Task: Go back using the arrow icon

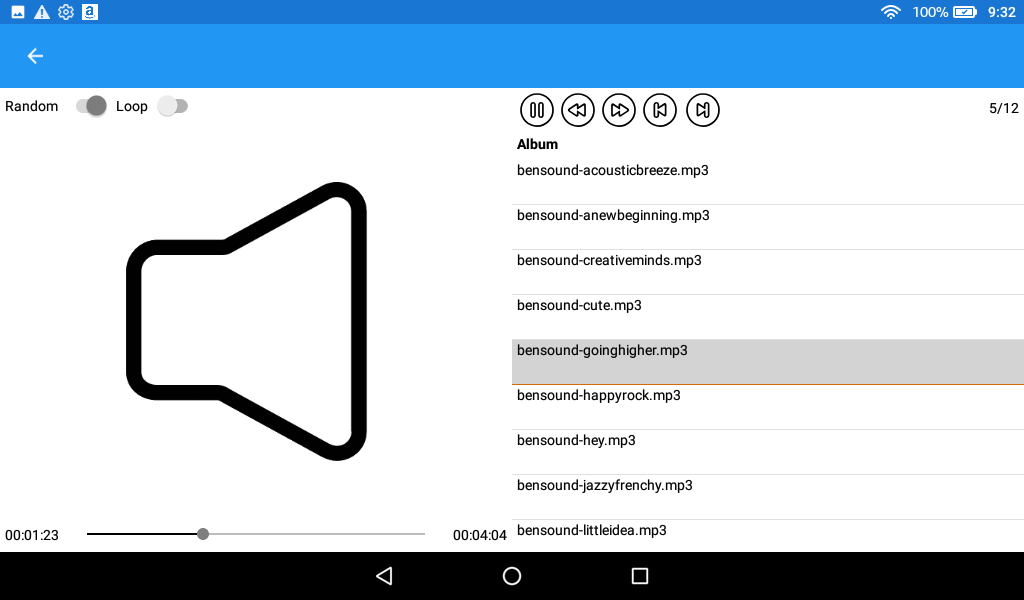Action: 35,56
